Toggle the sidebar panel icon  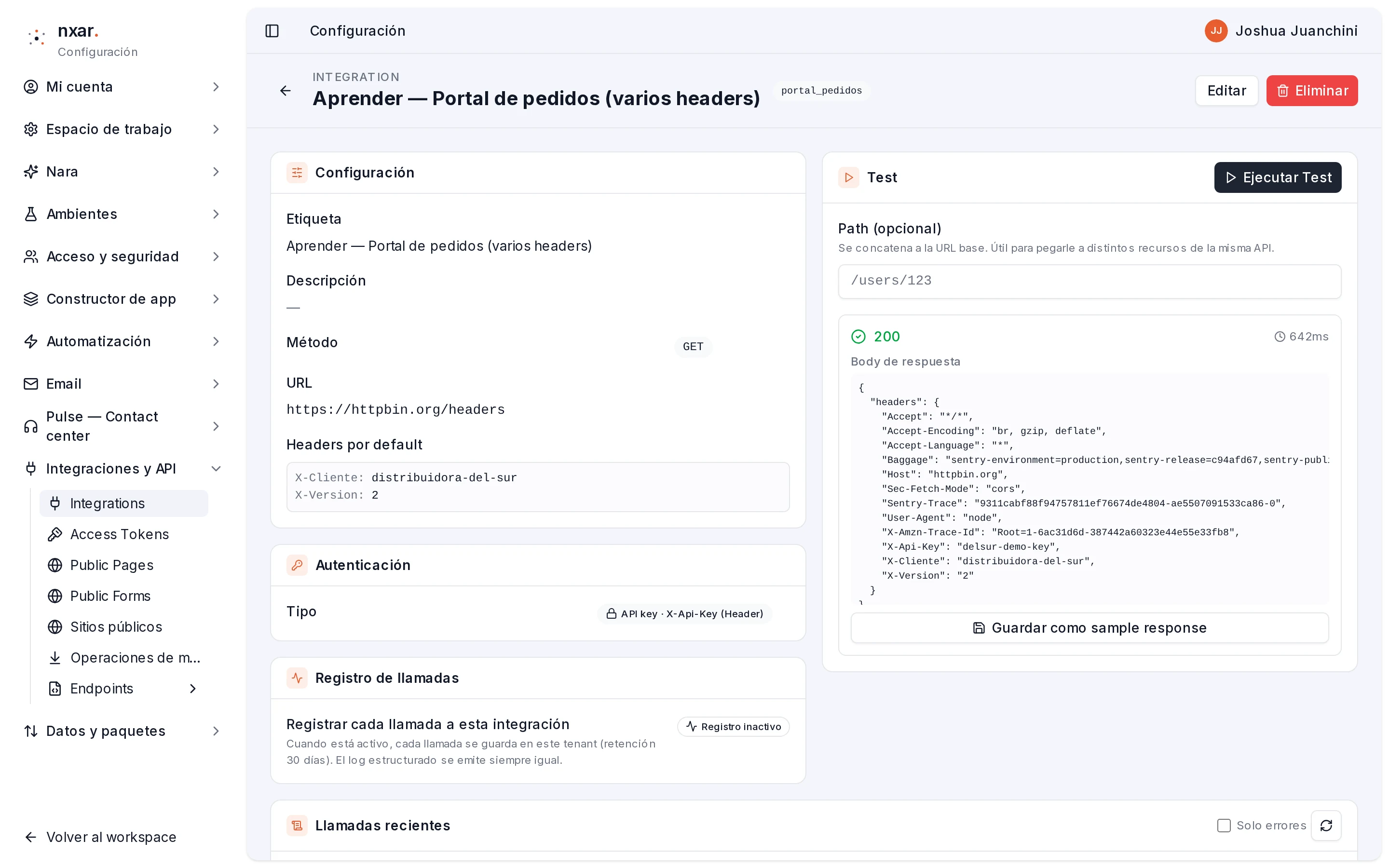click(272, 31)
